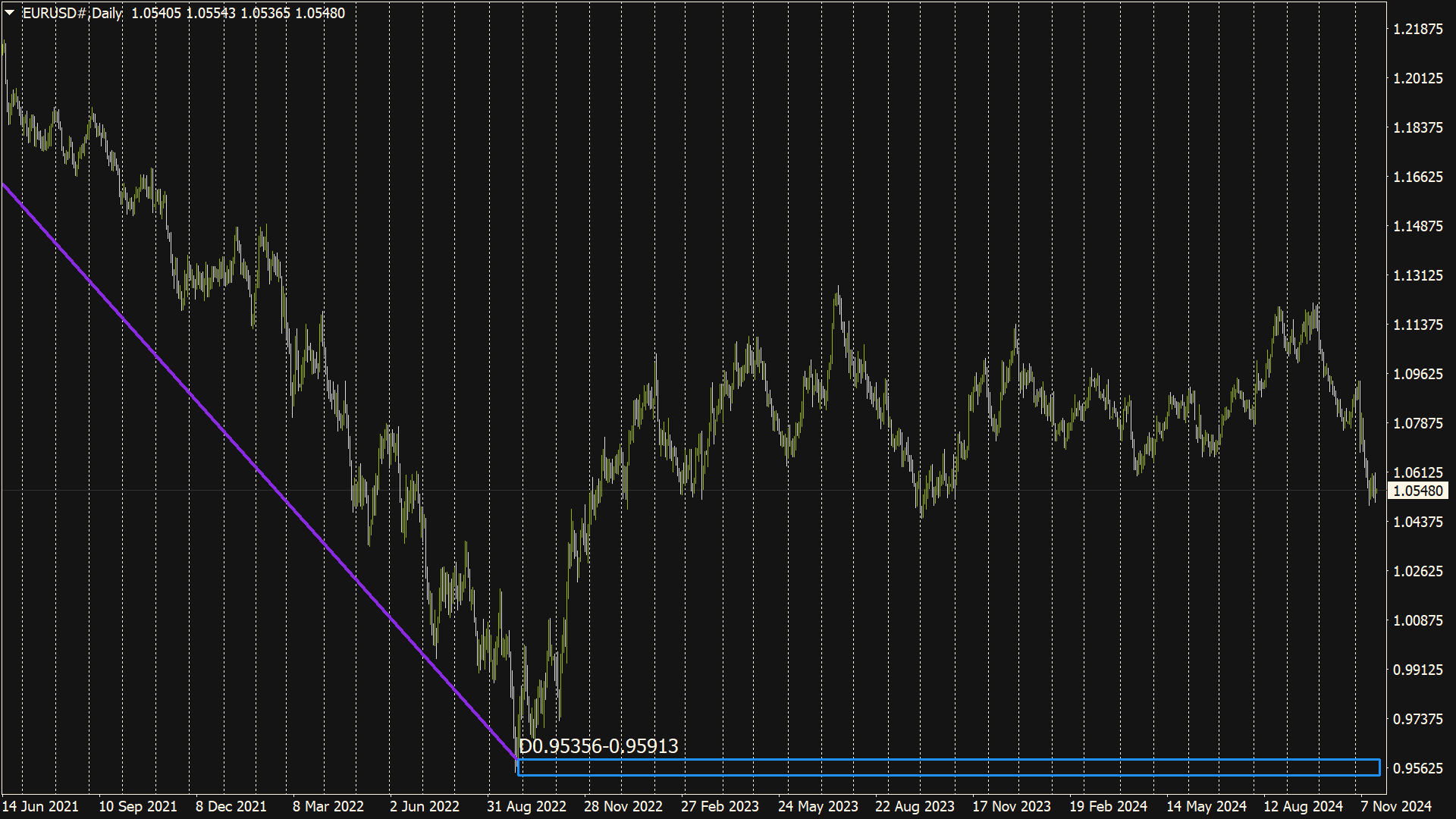This screenshot has width=1456, height=819.
Task: Click the 17 Nov 2023 date label
Action: pos(1012,806)
